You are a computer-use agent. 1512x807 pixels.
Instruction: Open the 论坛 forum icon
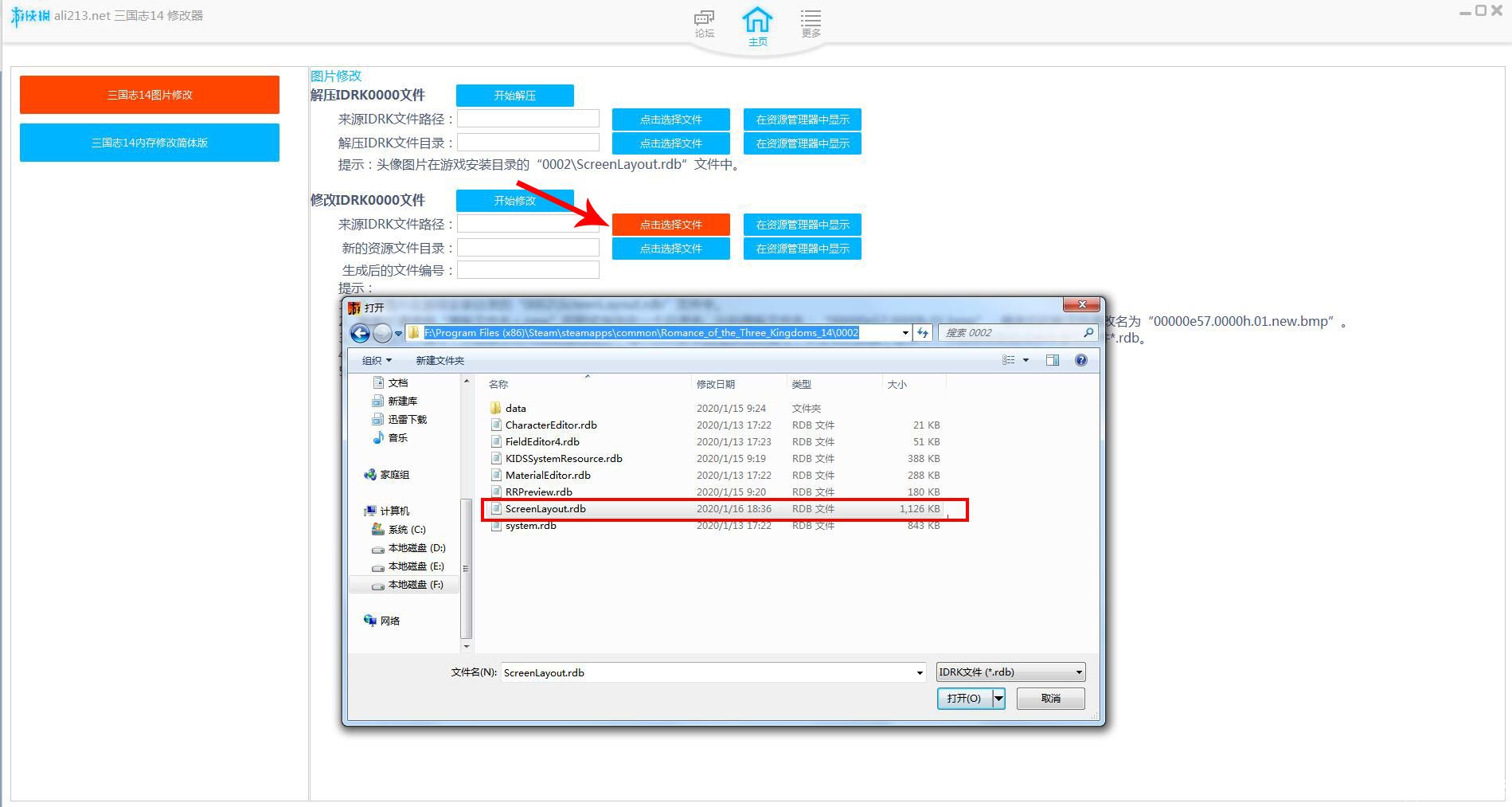(704, 24)
